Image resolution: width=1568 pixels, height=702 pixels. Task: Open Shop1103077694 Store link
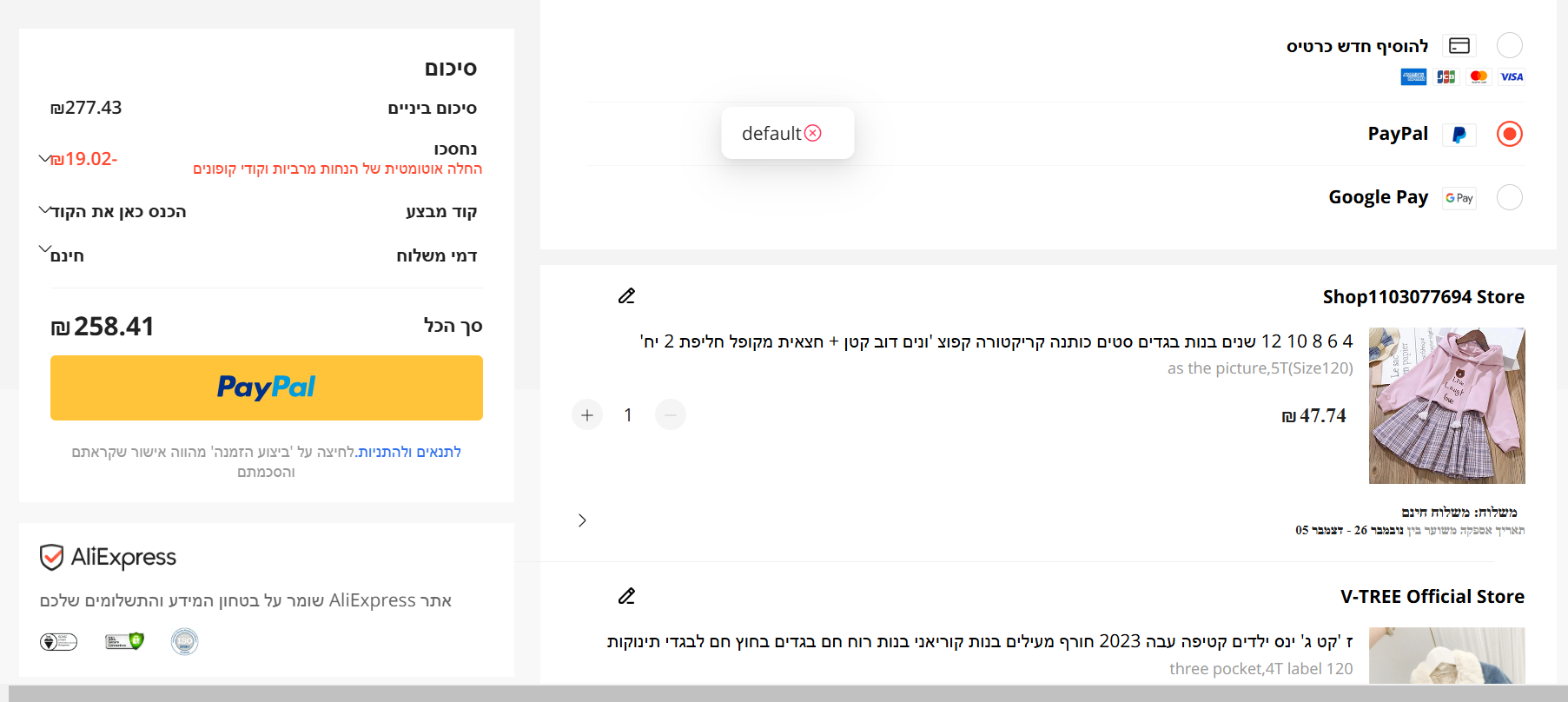(x=1424, y=297)
